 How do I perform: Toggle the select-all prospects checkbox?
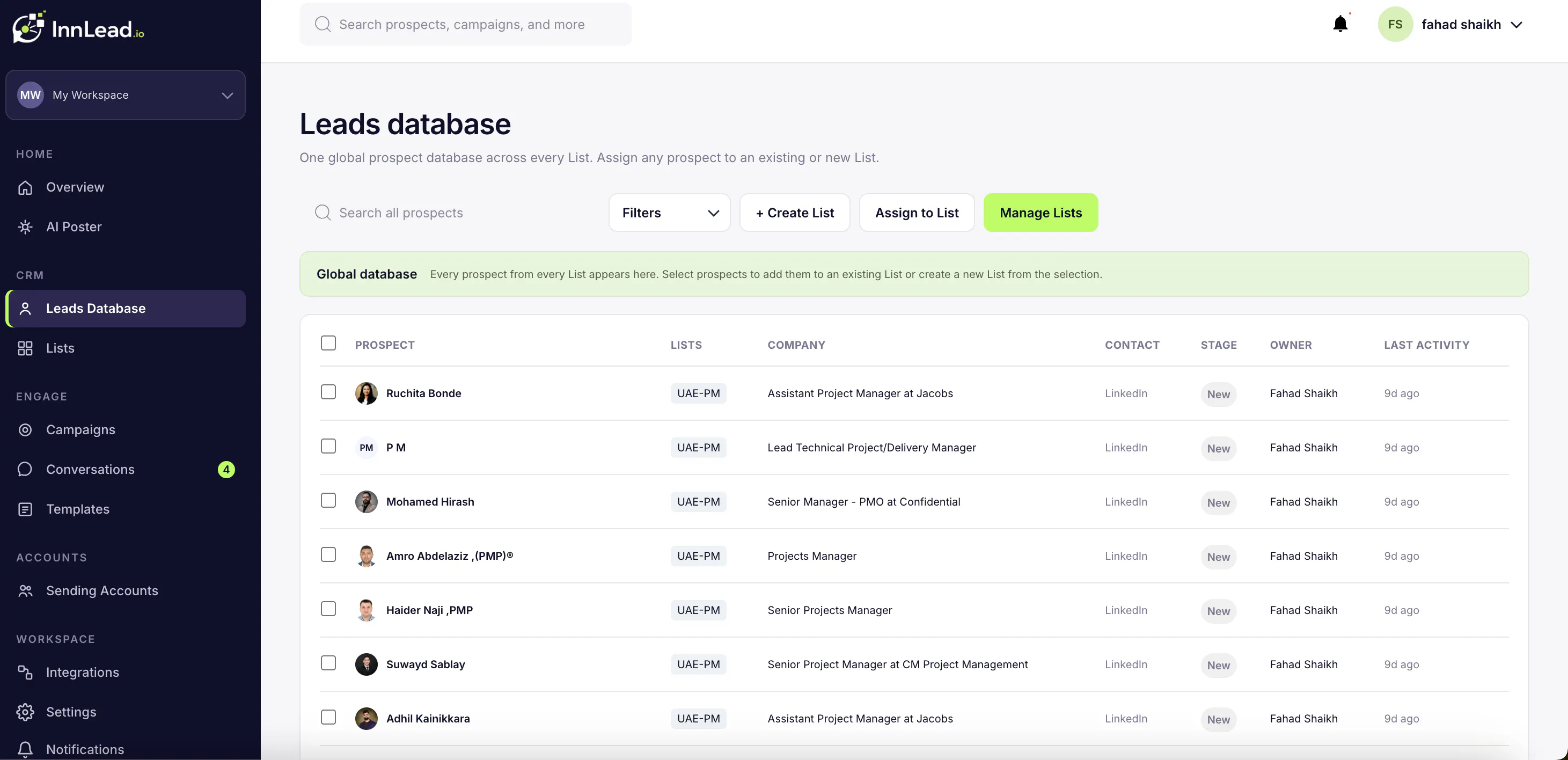point(328,343)
